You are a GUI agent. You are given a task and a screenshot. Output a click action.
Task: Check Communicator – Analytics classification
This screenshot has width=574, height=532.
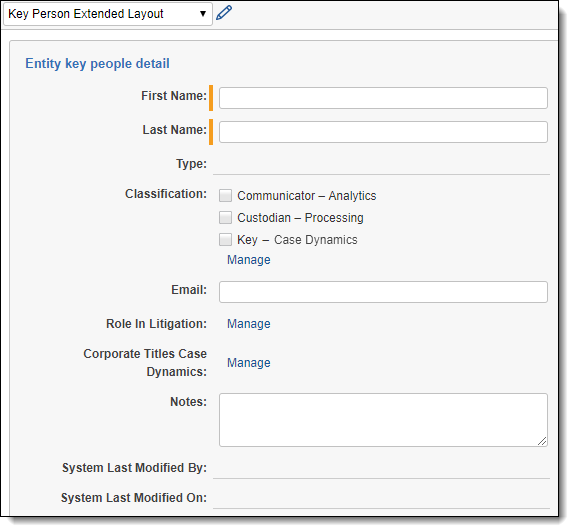coord(225,196)
